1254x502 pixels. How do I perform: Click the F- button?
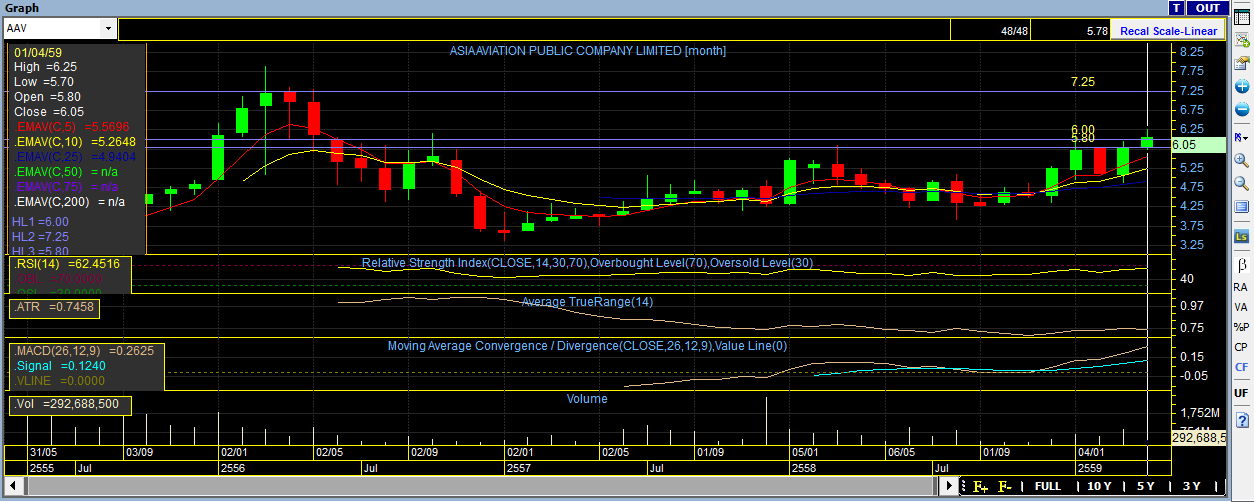click(1005, 486)
